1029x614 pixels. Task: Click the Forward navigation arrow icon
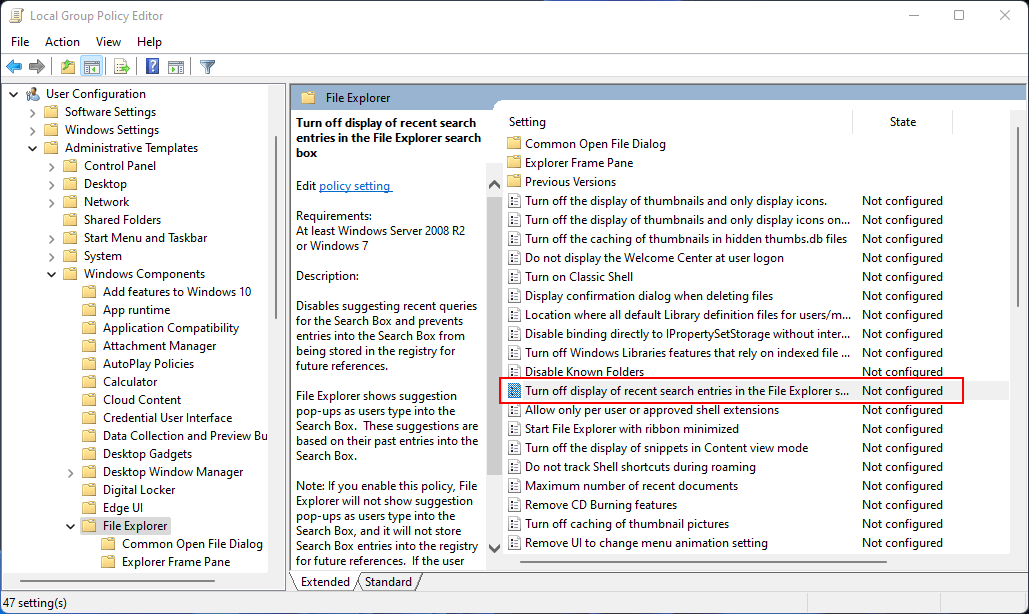tap(37, 66)
